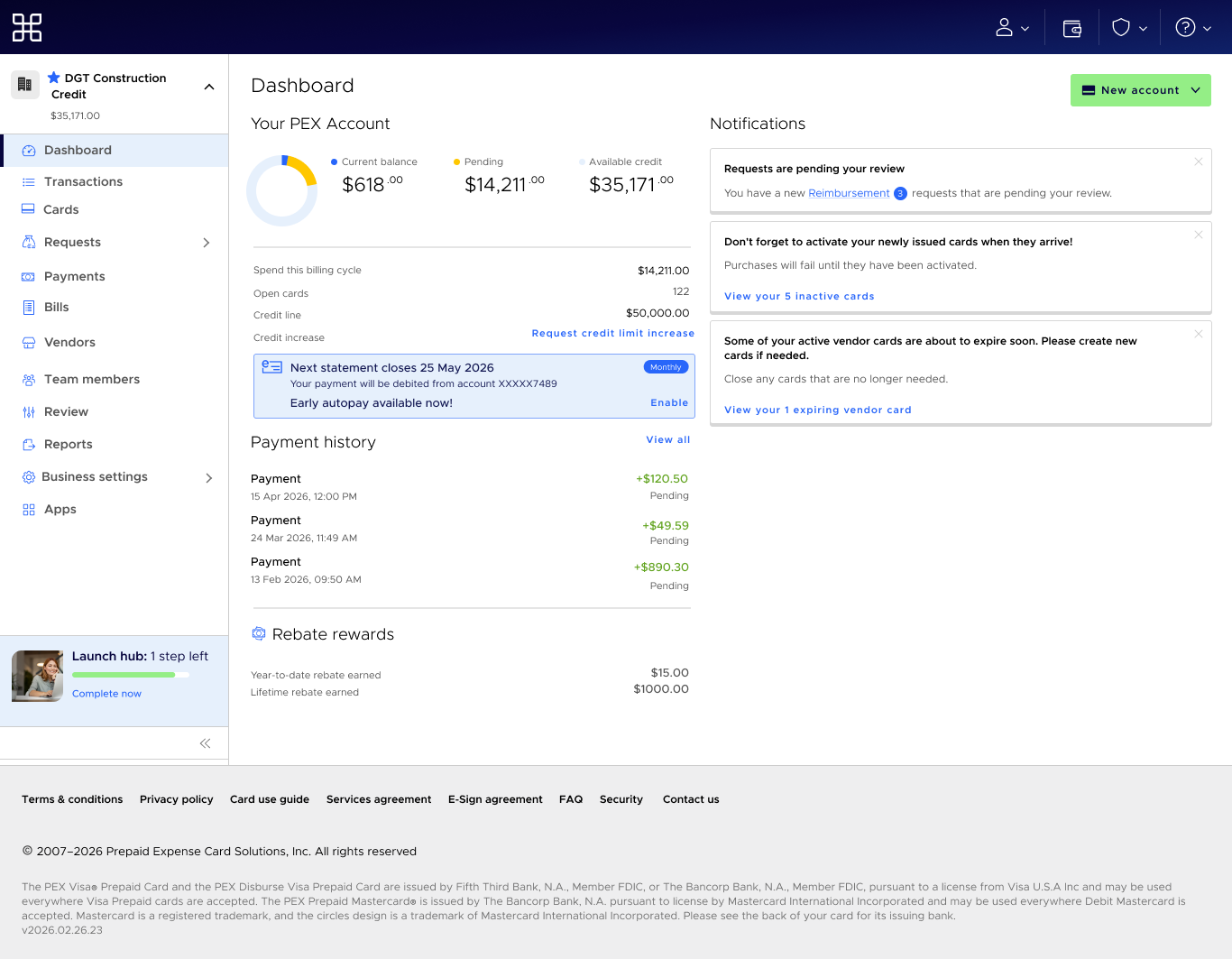
Task: Expand the Requests submenu
Action: [206, 243]
